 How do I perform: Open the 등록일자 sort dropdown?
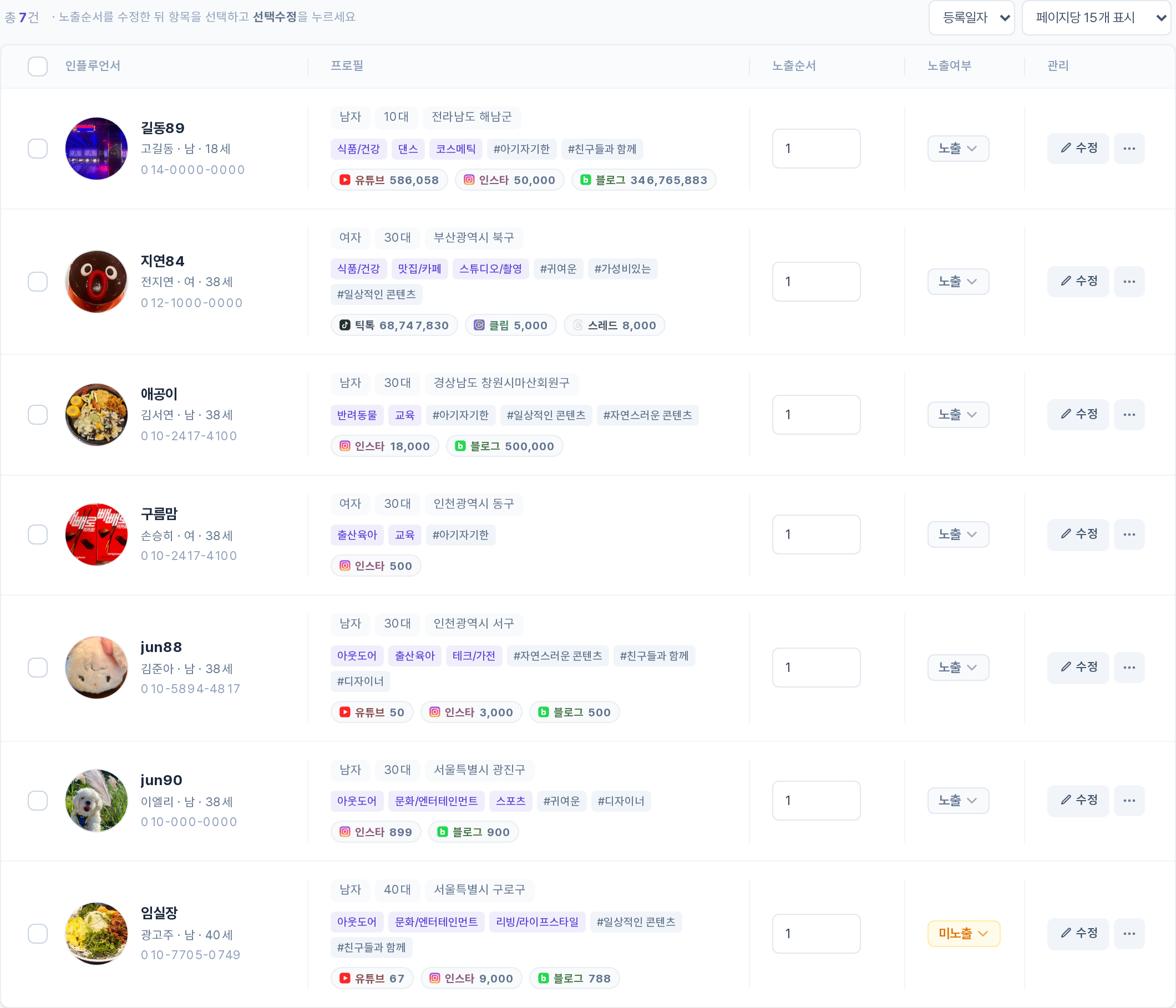click(971, 18)
